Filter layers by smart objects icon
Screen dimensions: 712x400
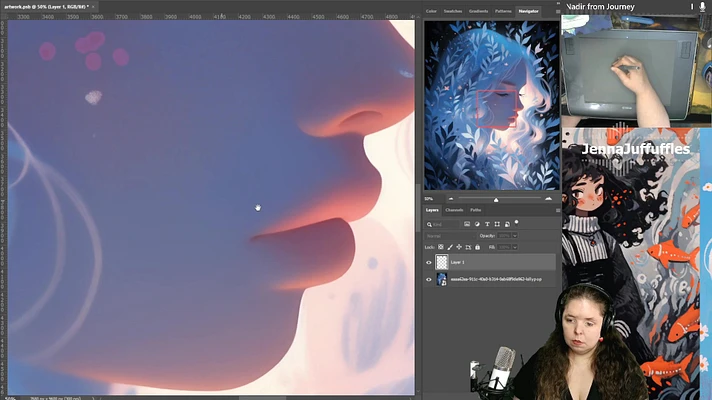click(507, 224)
